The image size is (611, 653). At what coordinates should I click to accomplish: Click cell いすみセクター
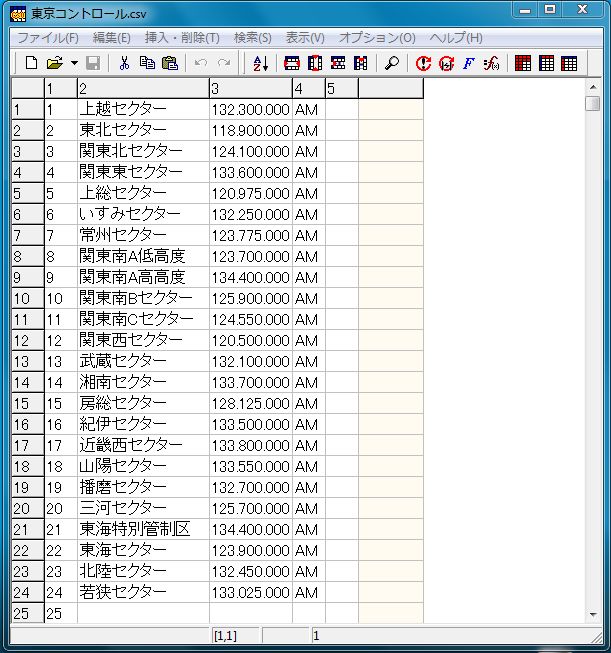click(143, 214)
